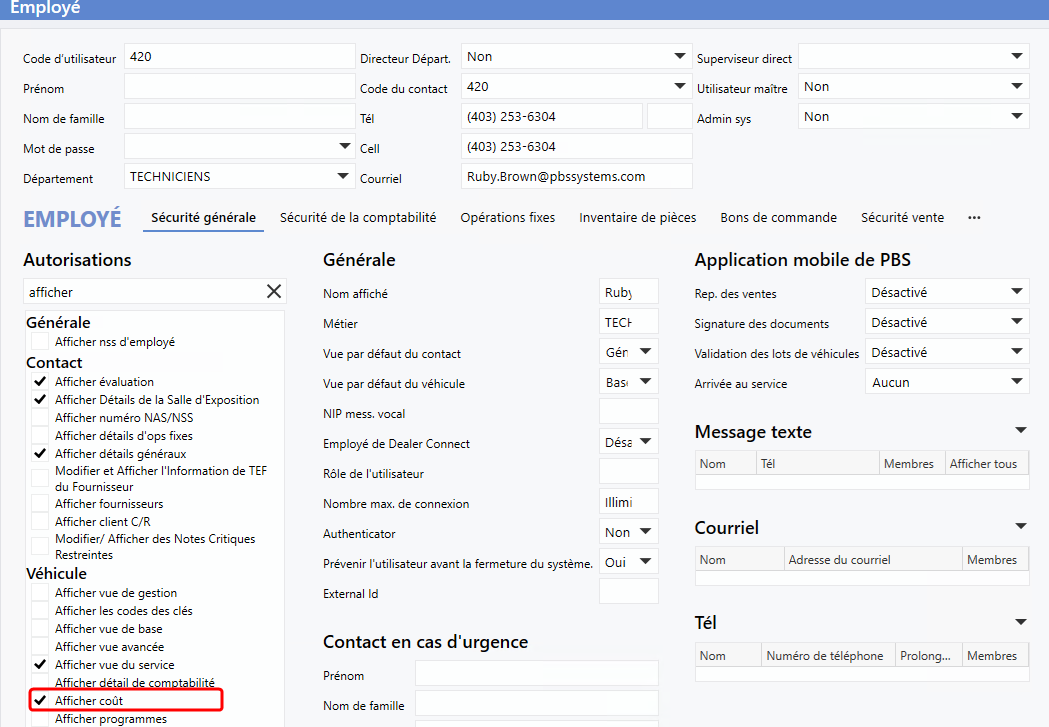Open the Département dropdown
Image resolution: width=1049 pixels, height=727 pixels.
click(x=342, y=177)
